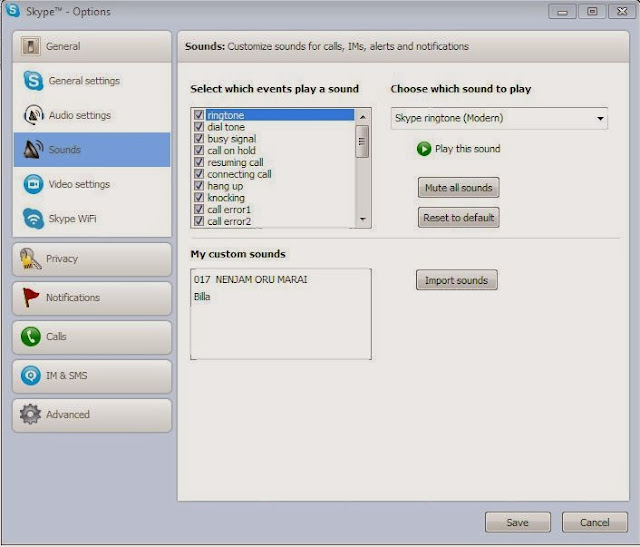Expand the Advanced section

coord(92,414)
